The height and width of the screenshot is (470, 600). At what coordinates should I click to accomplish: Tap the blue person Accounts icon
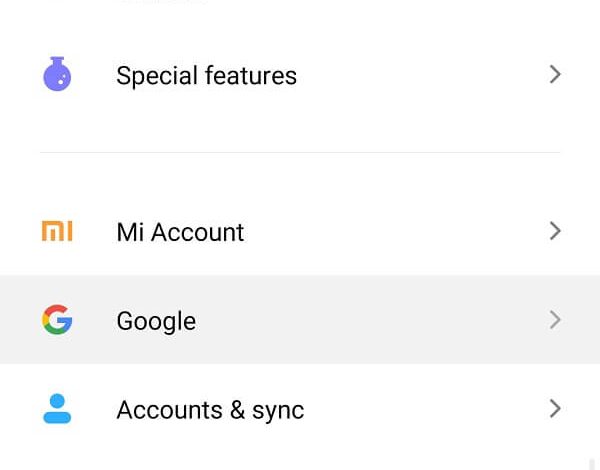point(57,408)
